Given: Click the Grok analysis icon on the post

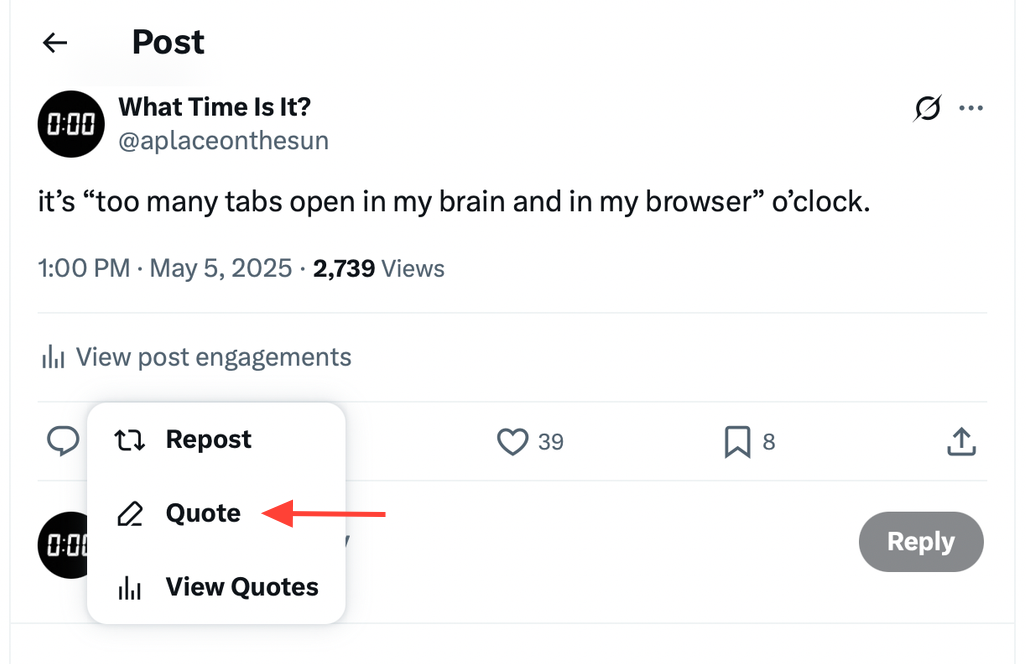Looking at the screenshot, I should click(x=927, y=108).
